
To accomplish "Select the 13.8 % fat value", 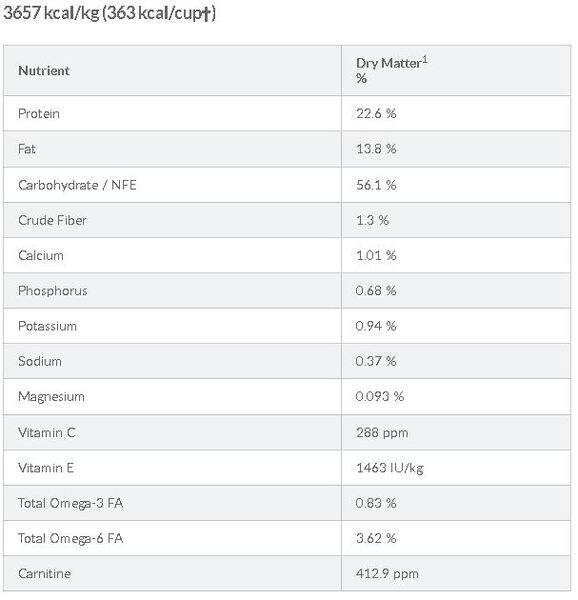I will [x=376, y=149].
